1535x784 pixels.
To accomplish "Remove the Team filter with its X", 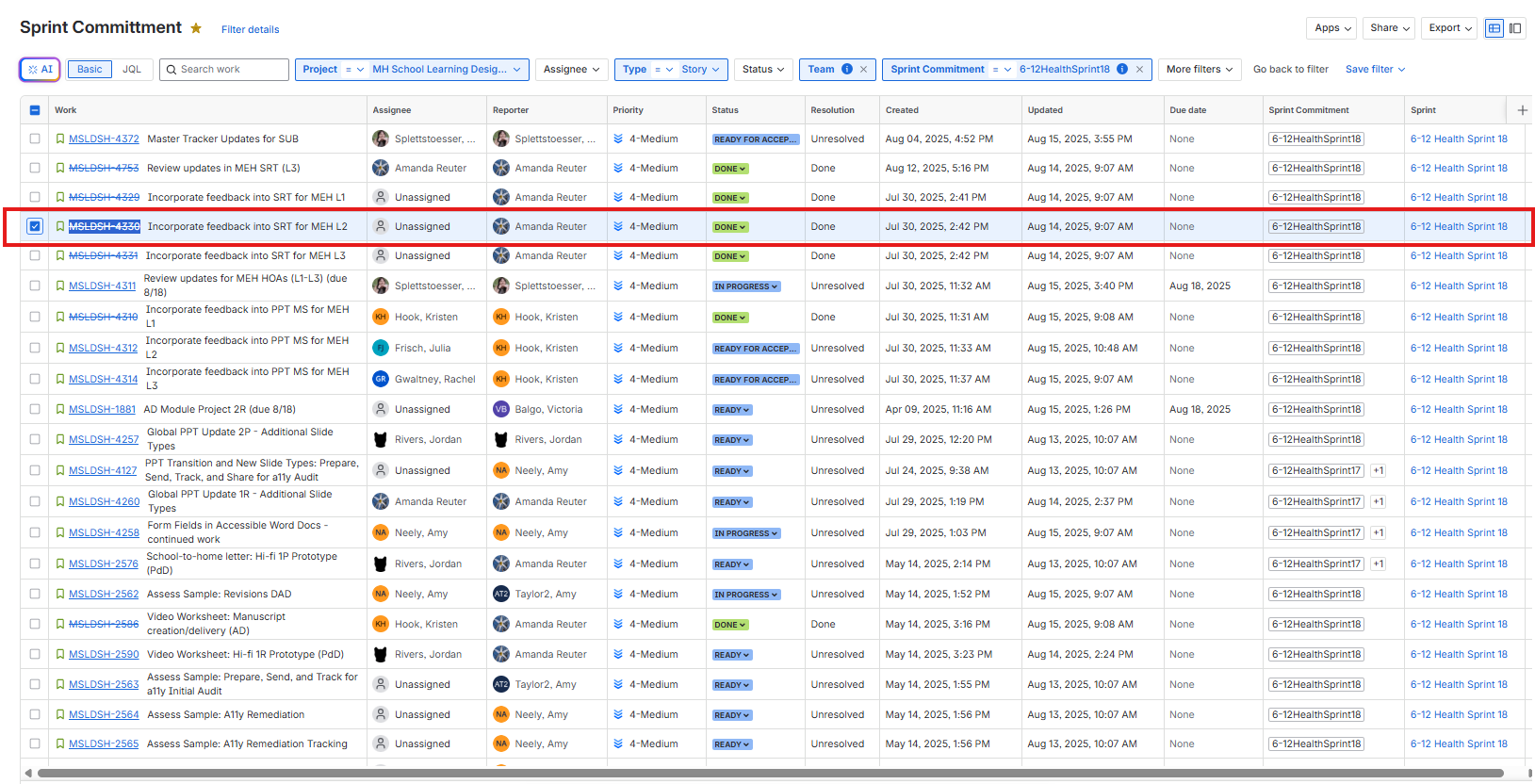I will point(863,69).
